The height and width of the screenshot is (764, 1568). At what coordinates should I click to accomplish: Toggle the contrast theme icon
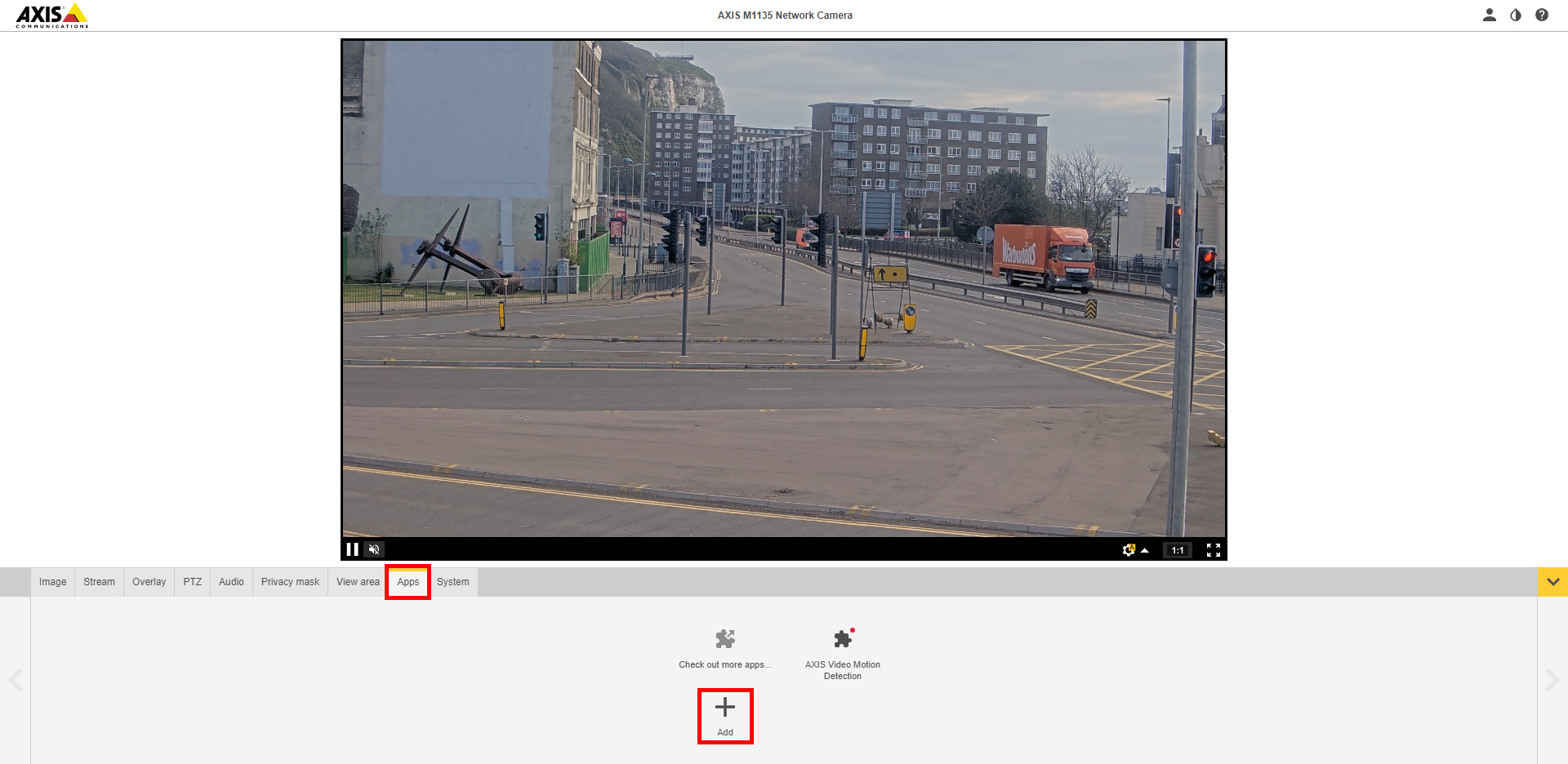[x=1516, y=15]
